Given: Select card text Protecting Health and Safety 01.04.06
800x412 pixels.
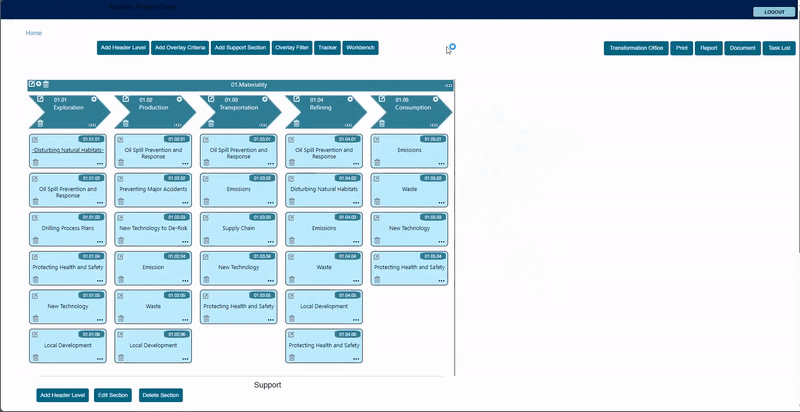Looking at the screenshot, I should (324, 345).
